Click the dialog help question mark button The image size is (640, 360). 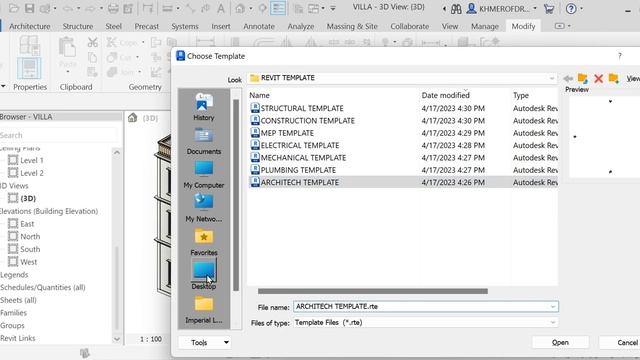tap(620, 56)
